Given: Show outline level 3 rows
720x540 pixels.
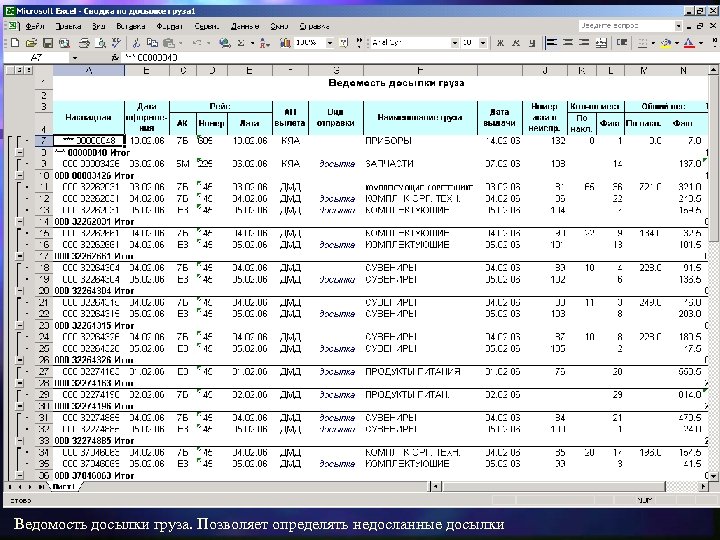Looking at the screenshot, I should (29, 70).
